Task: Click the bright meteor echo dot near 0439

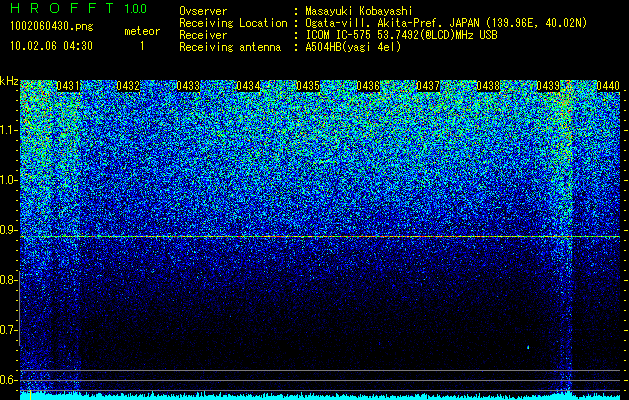Action: [528, 347]
